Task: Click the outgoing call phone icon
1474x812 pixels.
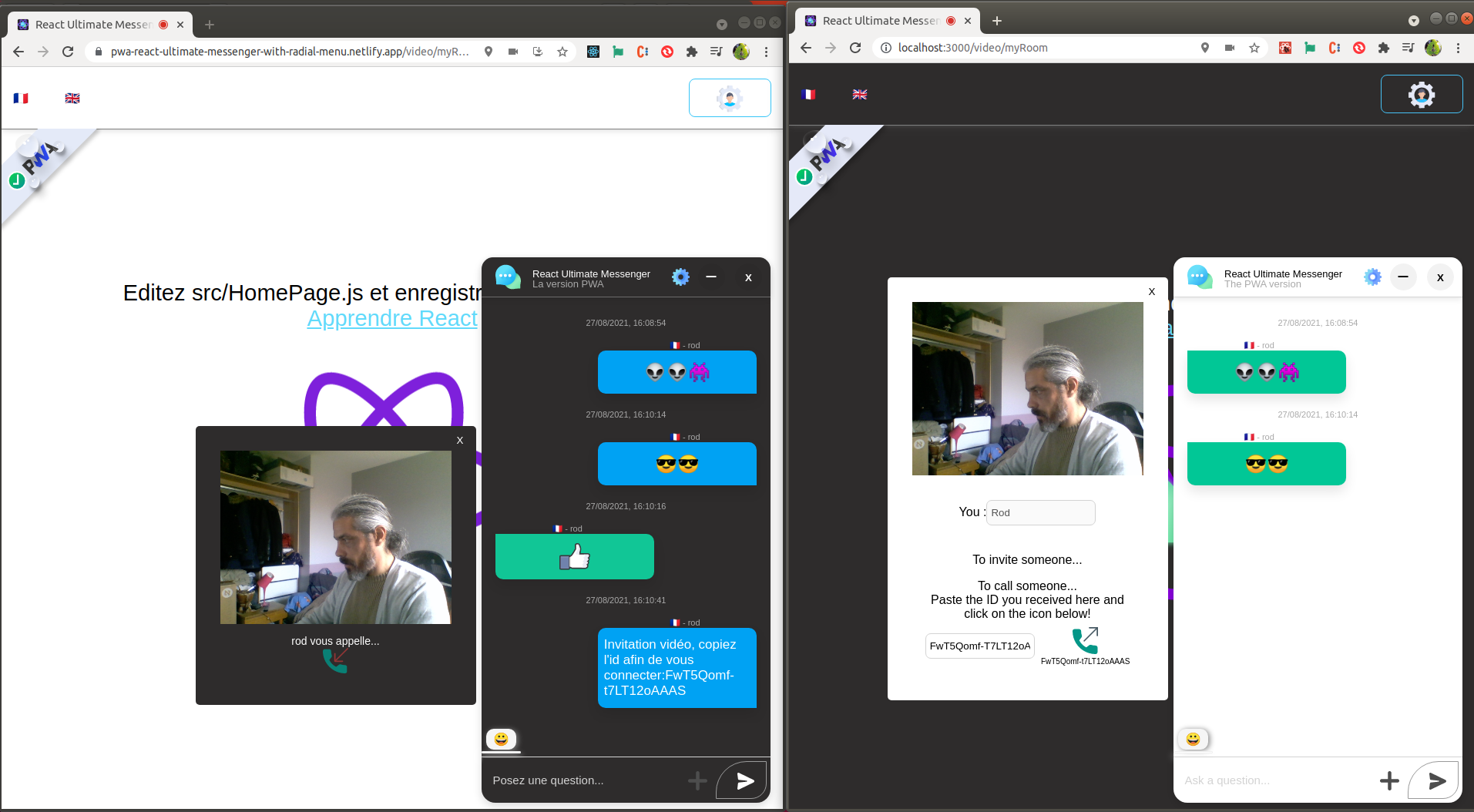Action: point(1085,640)
